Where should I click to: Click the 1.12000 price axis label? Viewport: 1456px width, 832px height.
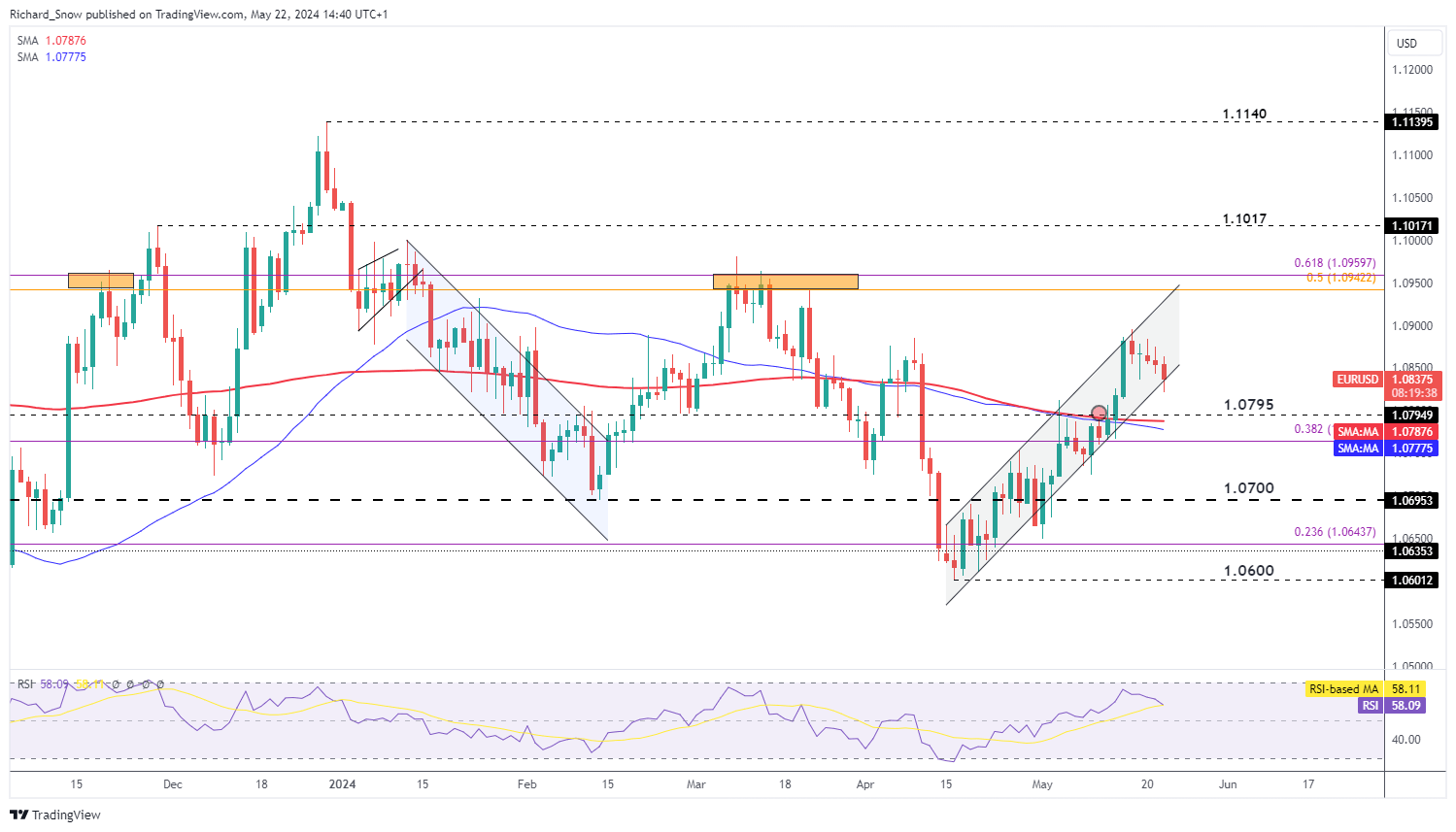pos(1412,70)
